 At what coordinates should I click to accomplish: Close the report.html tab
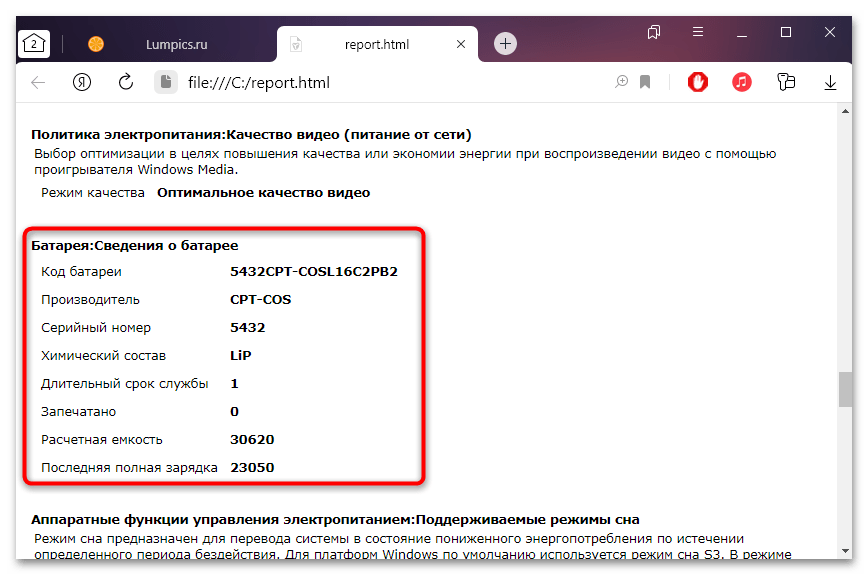[461, 44]
